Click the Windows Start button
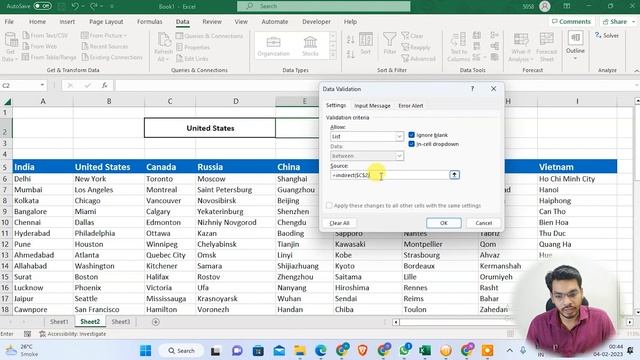 tap(145, 351)
